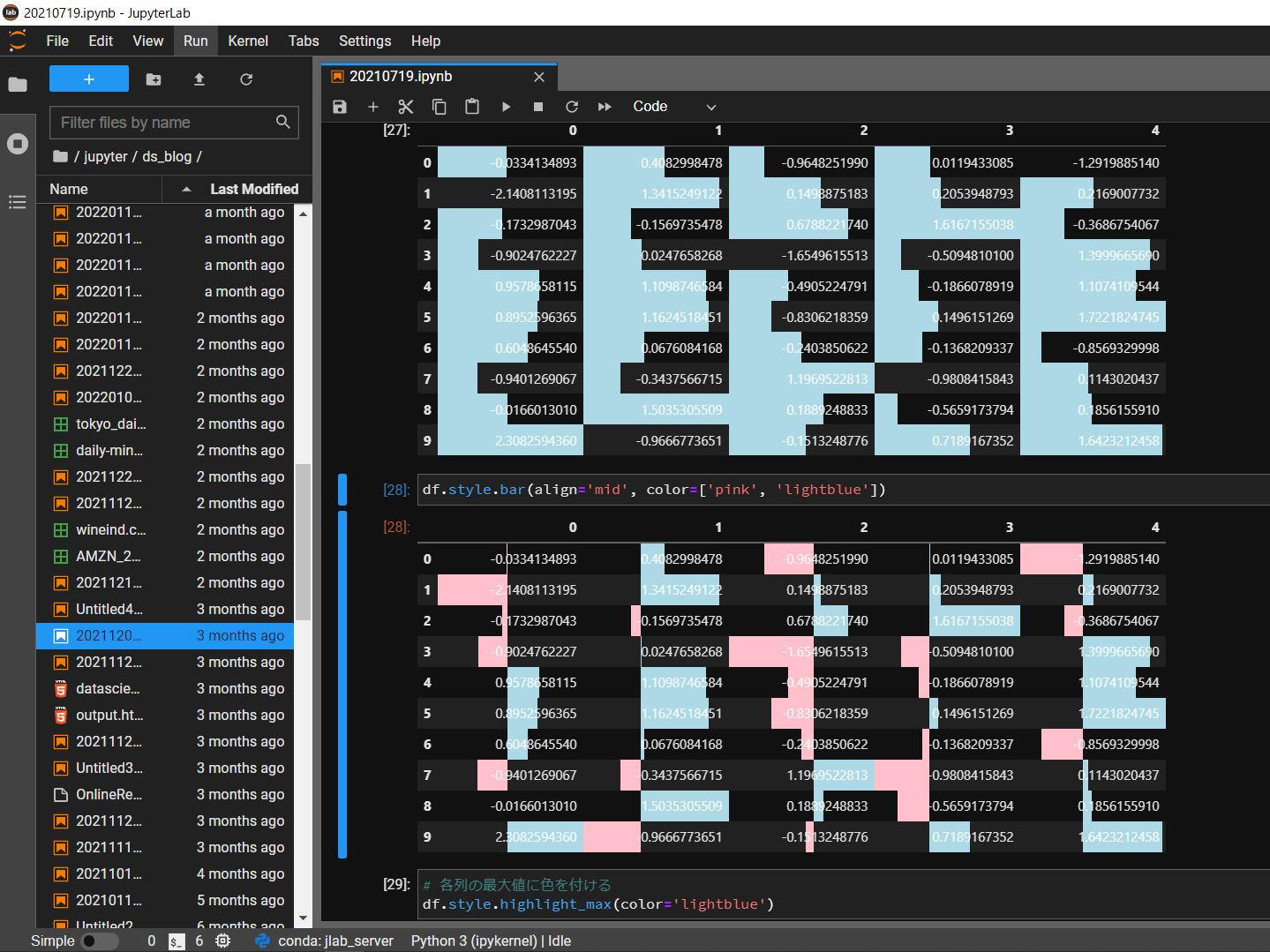Upload files using the upload icon
This screenshot has width=1270, height=952.
(199, 79)
